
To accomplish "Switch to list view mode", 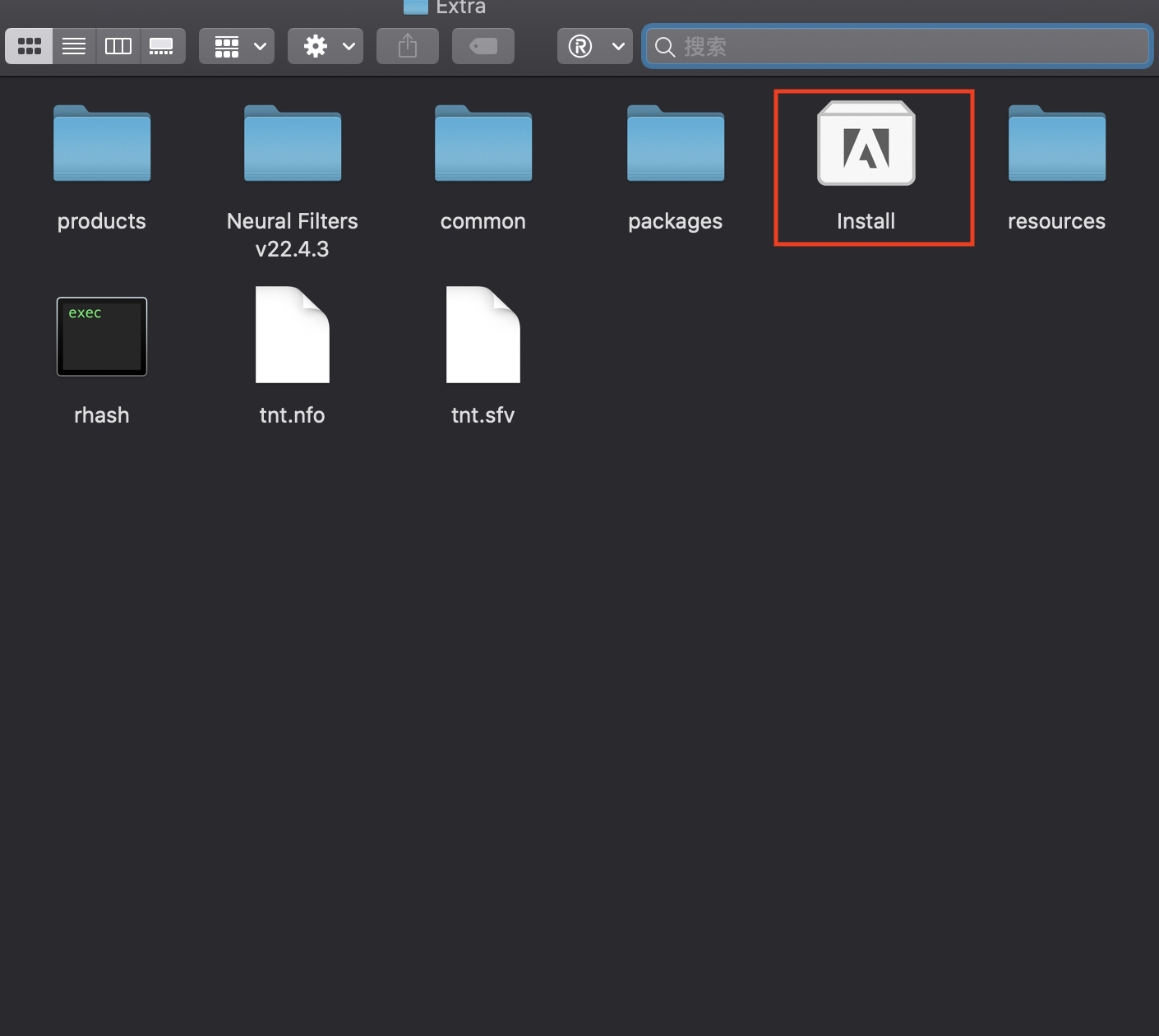I will pos(74,46).
